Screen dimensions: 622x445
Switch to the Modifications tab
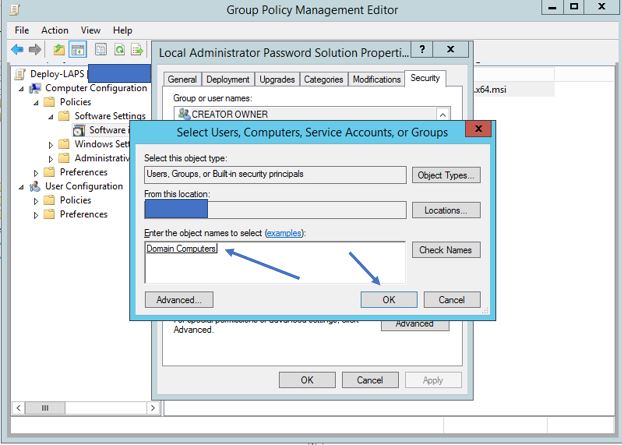[376, 79]
